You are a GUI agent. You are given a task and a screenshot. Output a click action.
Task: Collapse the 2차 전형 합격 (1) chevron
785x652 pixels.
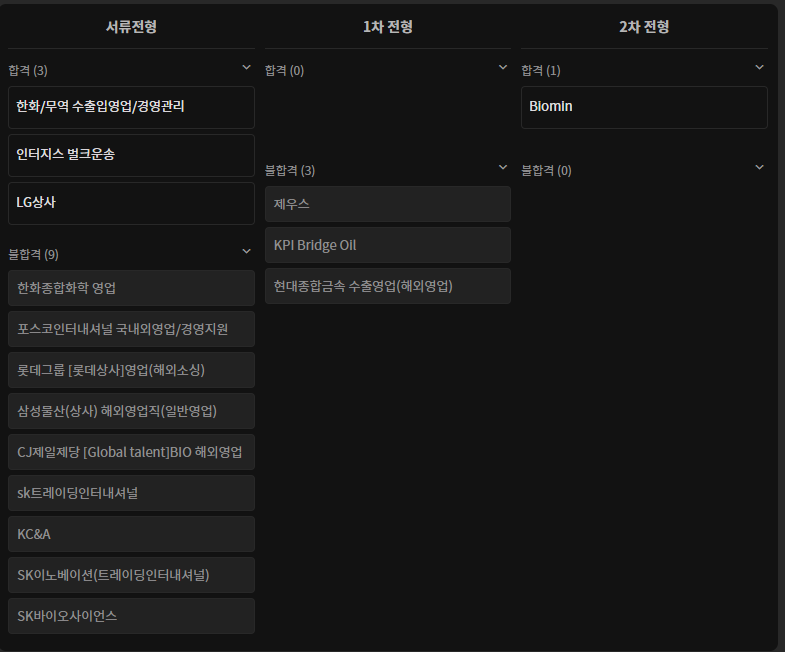(759, 67)
